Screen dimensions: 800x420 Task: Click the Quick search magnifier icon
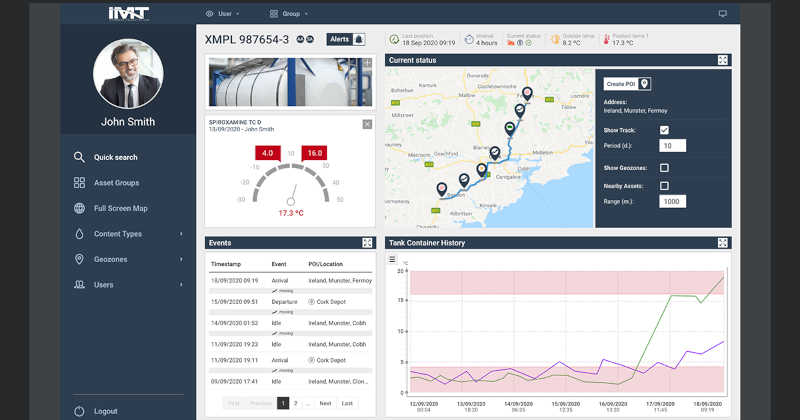pyautogui.click(x=79, y=157)
